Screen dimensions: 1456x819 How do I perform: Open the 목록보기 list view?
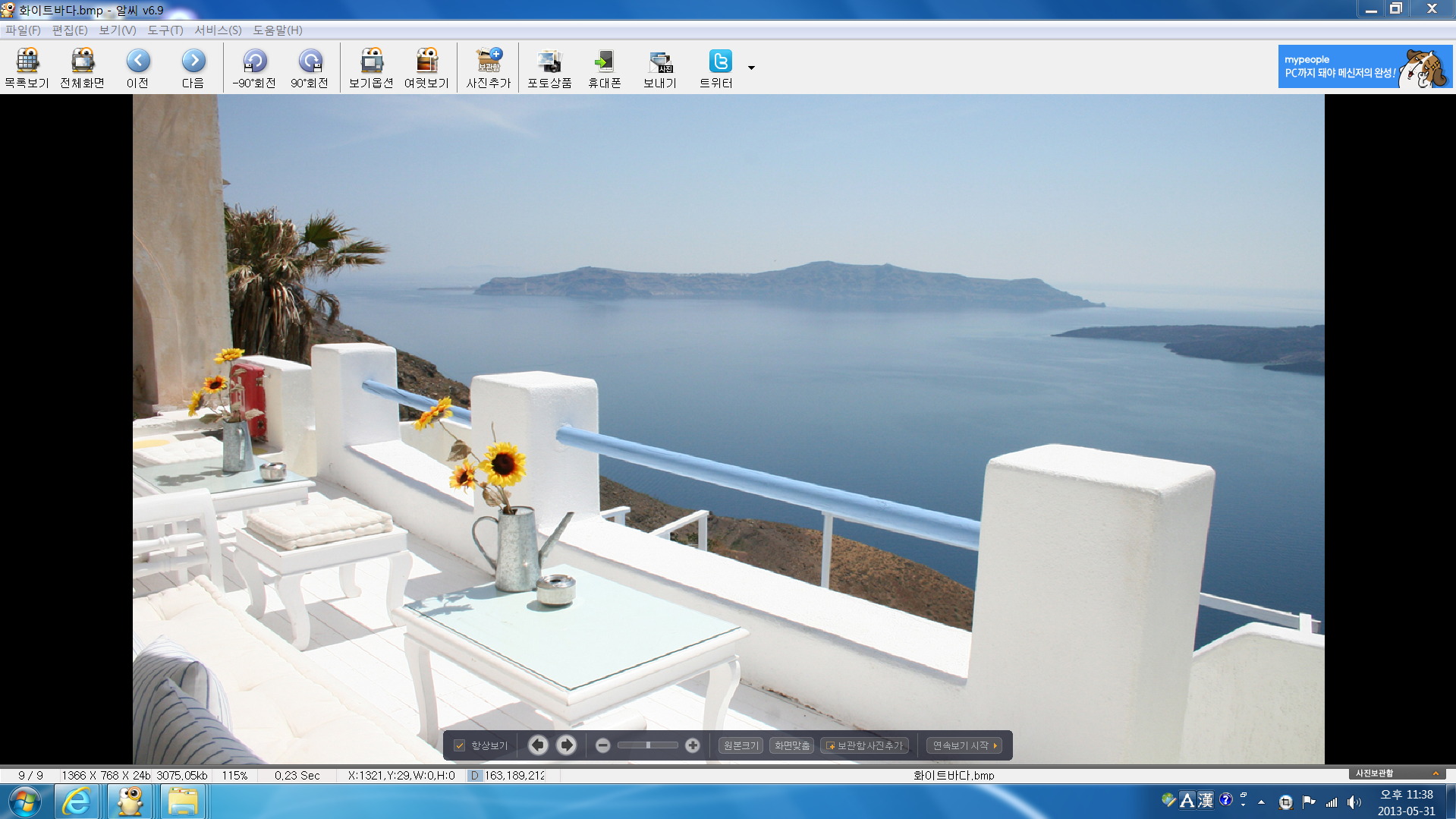click(27, 68)
